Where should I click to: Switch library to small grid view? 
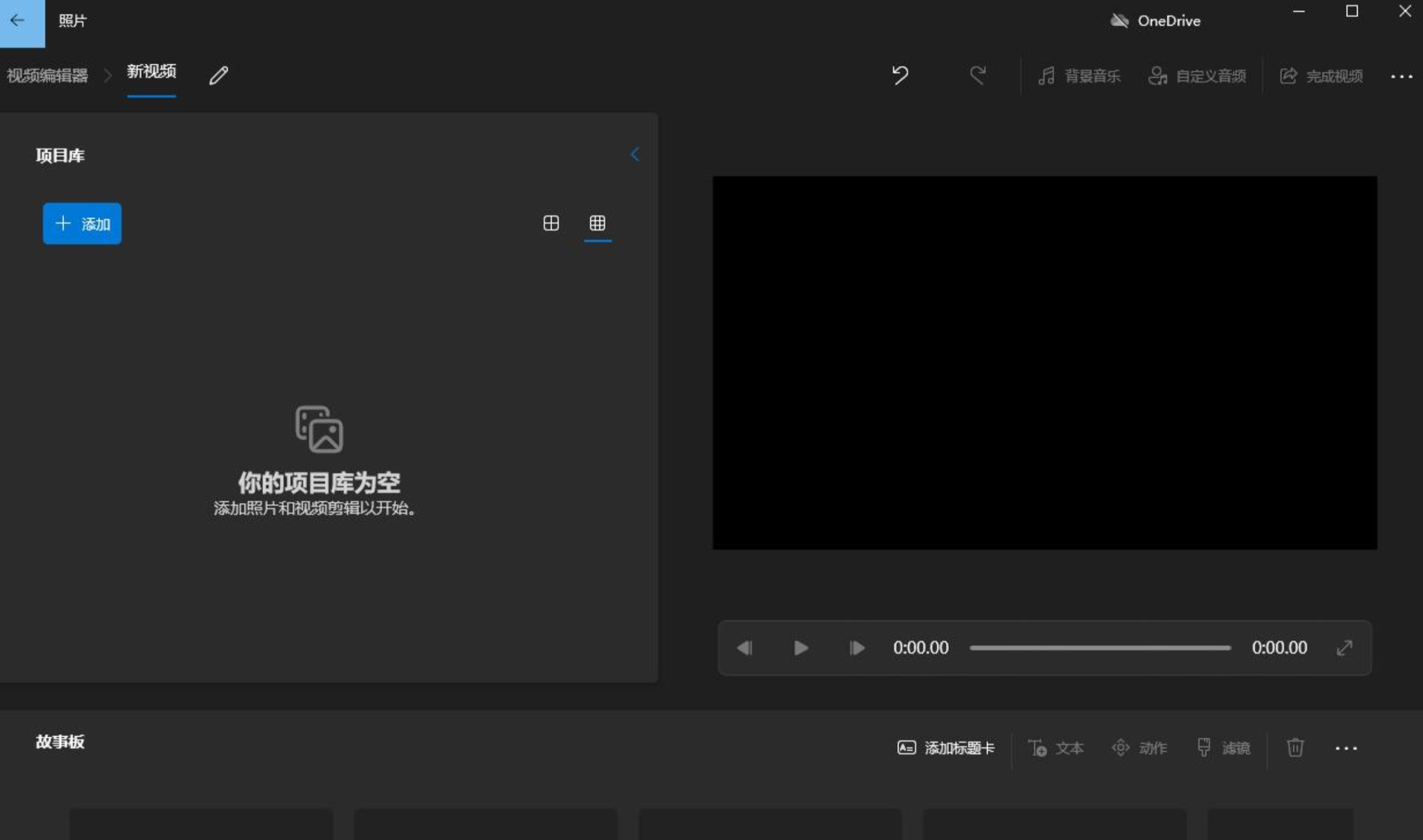(x=598, y=223)
